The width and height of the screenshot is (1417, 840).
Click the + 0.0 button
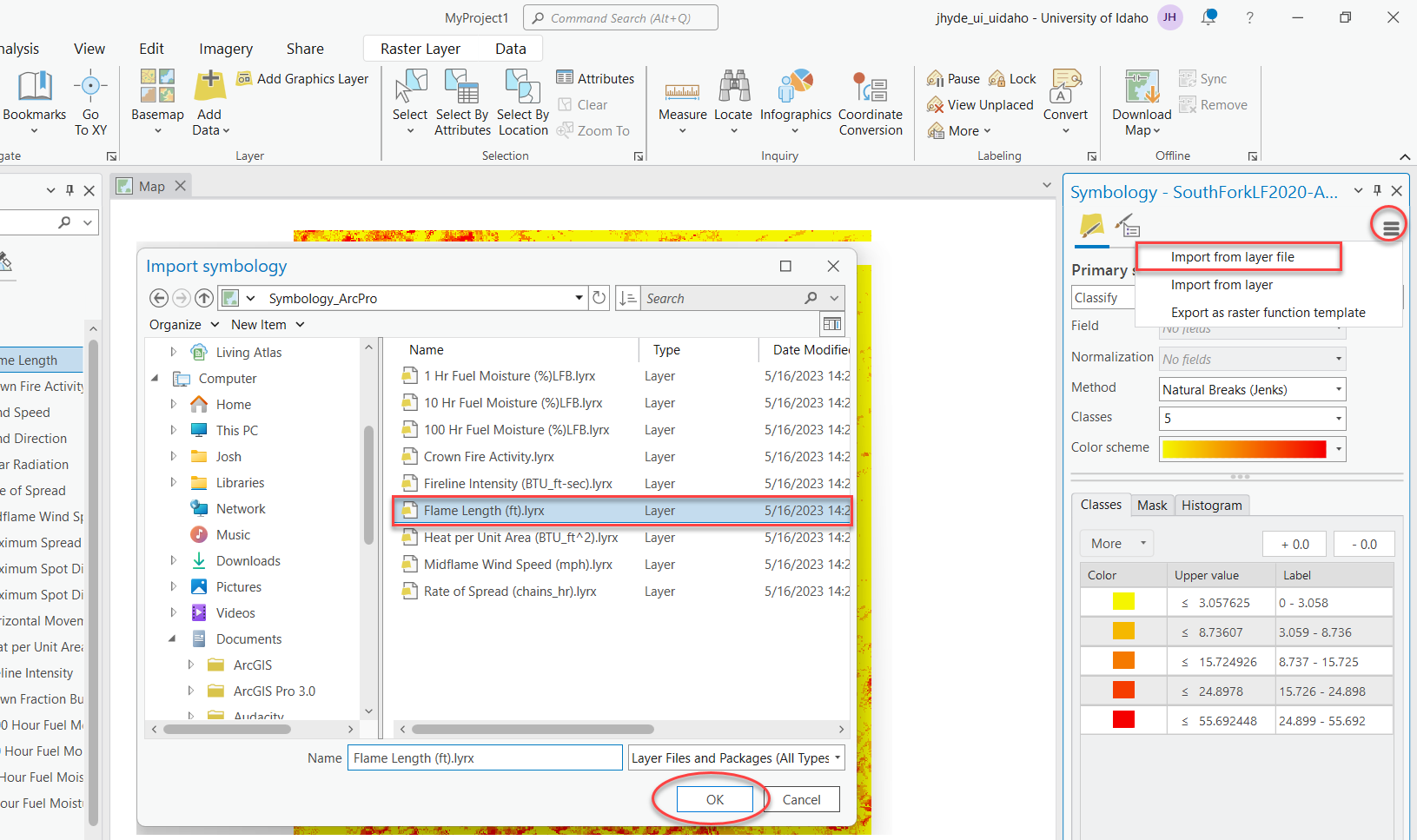click(x=1295, y=544)
